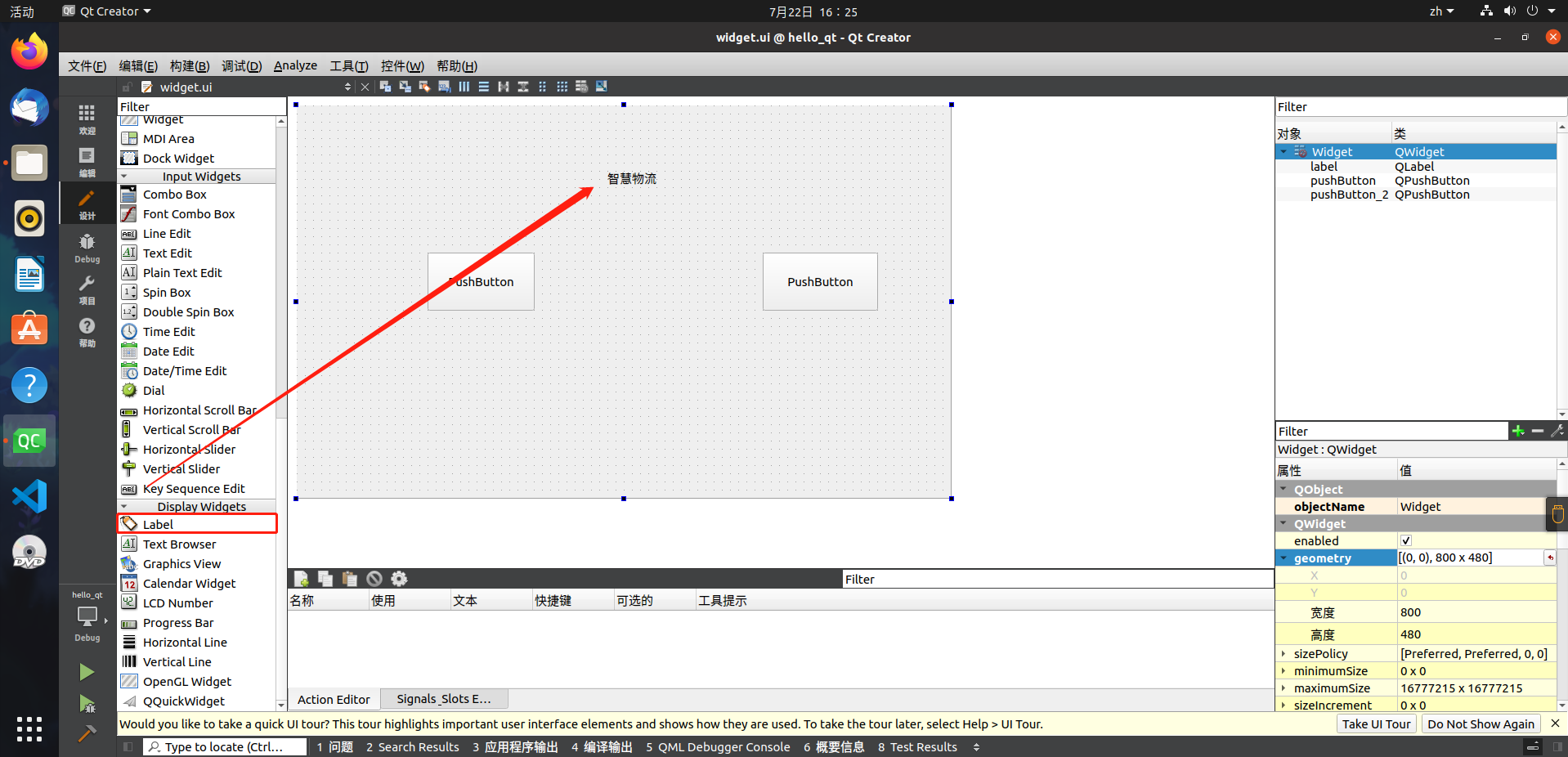Screen dimensions: 1568x757
Task: Click Delete action icon in Action Editor
Action: pos(374,579)
